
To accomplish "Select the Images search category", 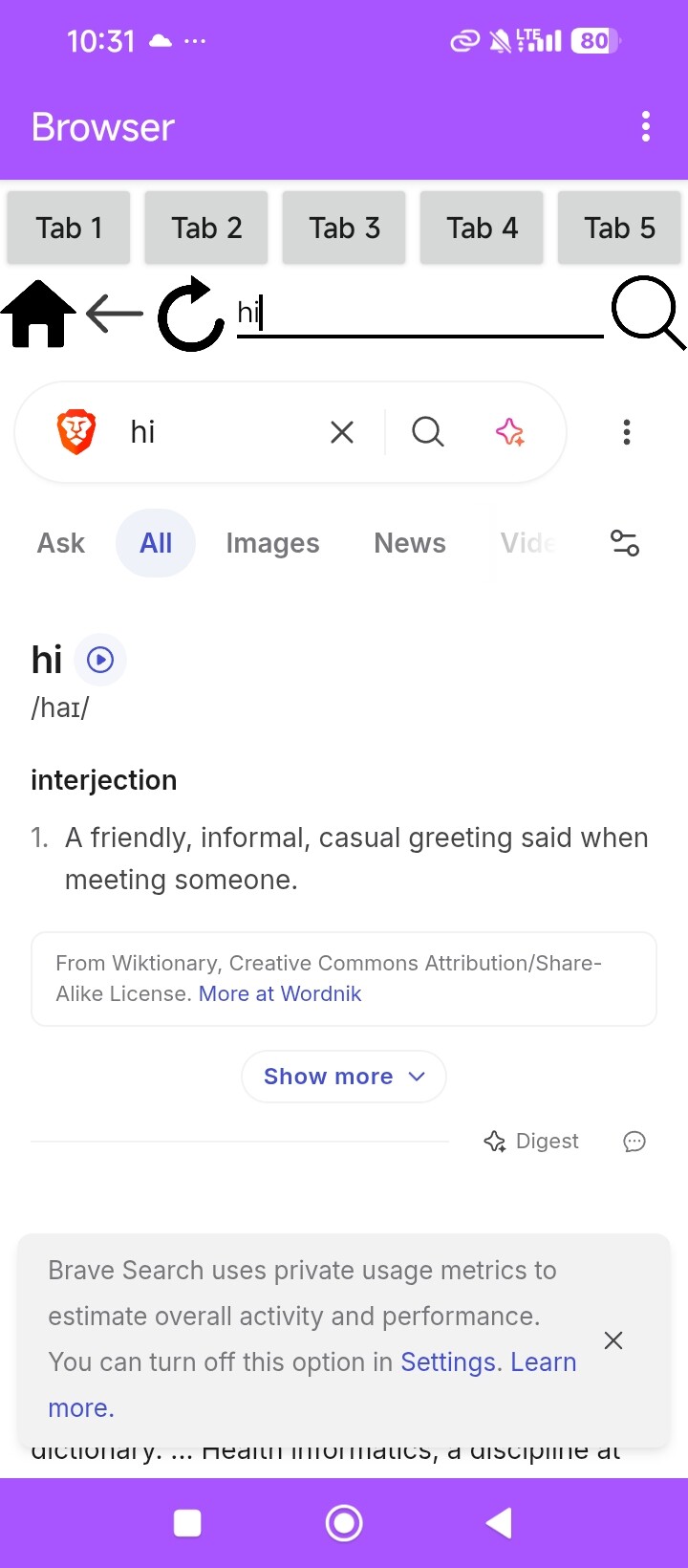I will coord(272,543).
